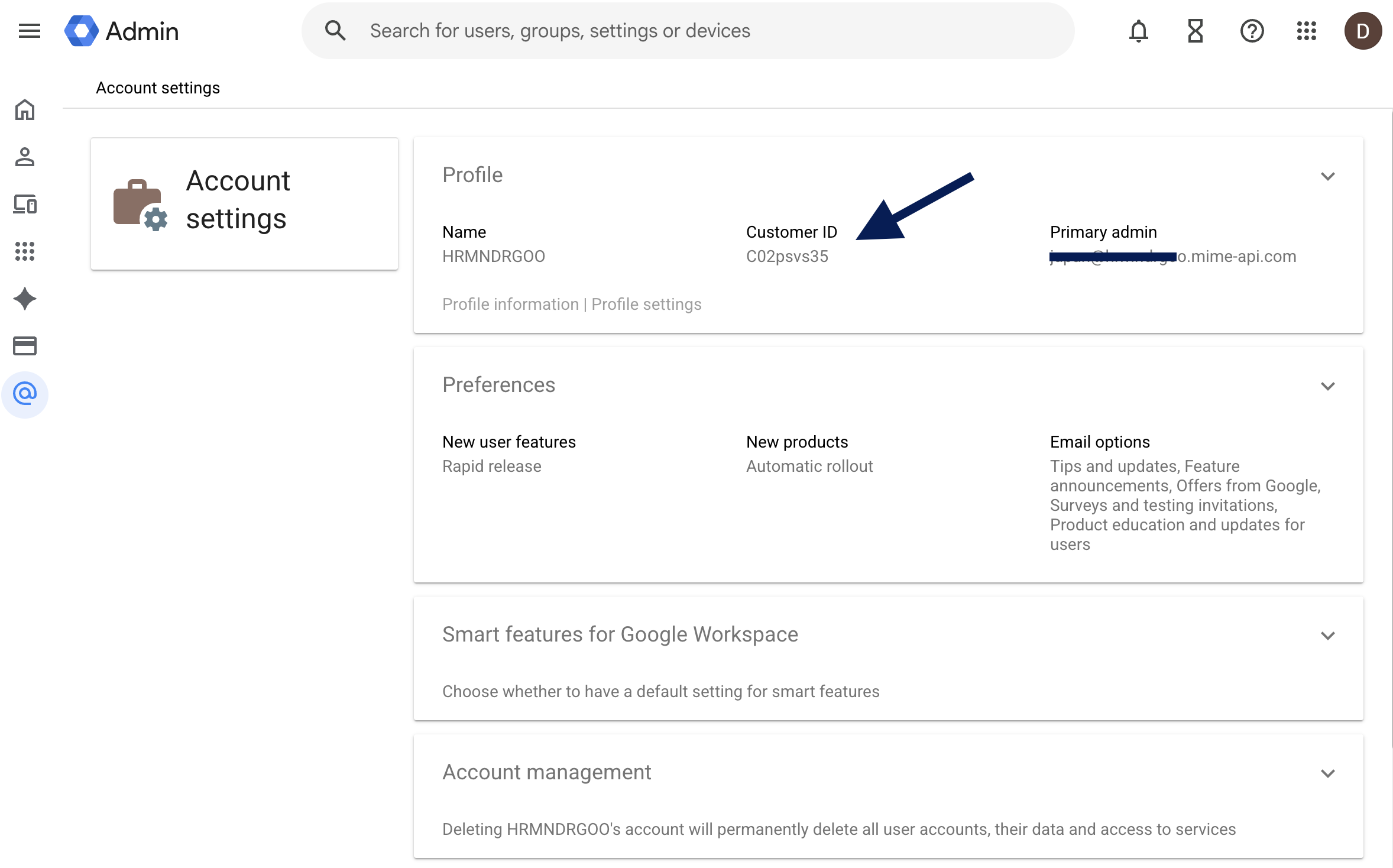Open notifications bell
This screenshot has width=1393, height=868.
(1138, 31)
